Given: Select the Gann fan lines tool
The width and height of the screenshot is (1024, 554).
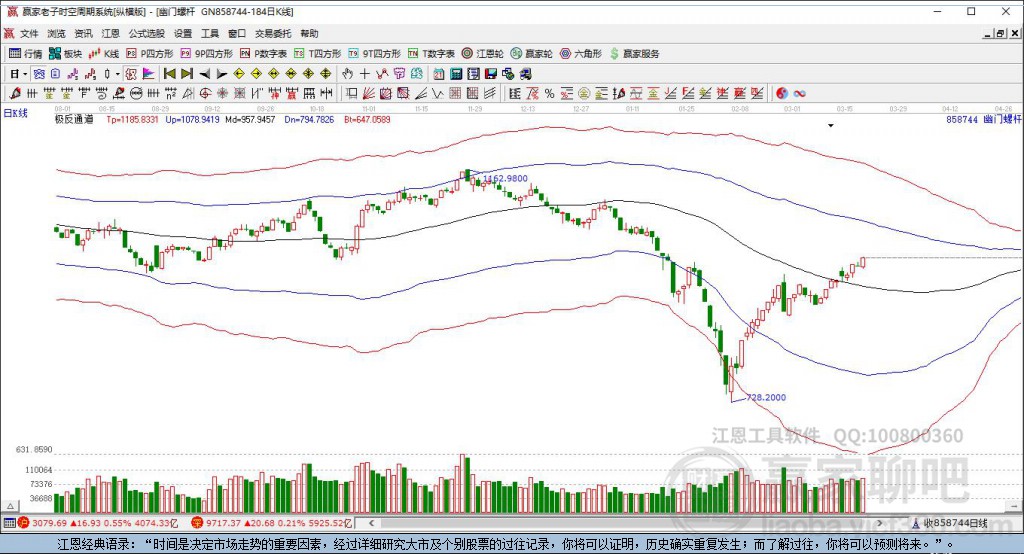Looking at the screenshot, I should (x=369, y=93).
